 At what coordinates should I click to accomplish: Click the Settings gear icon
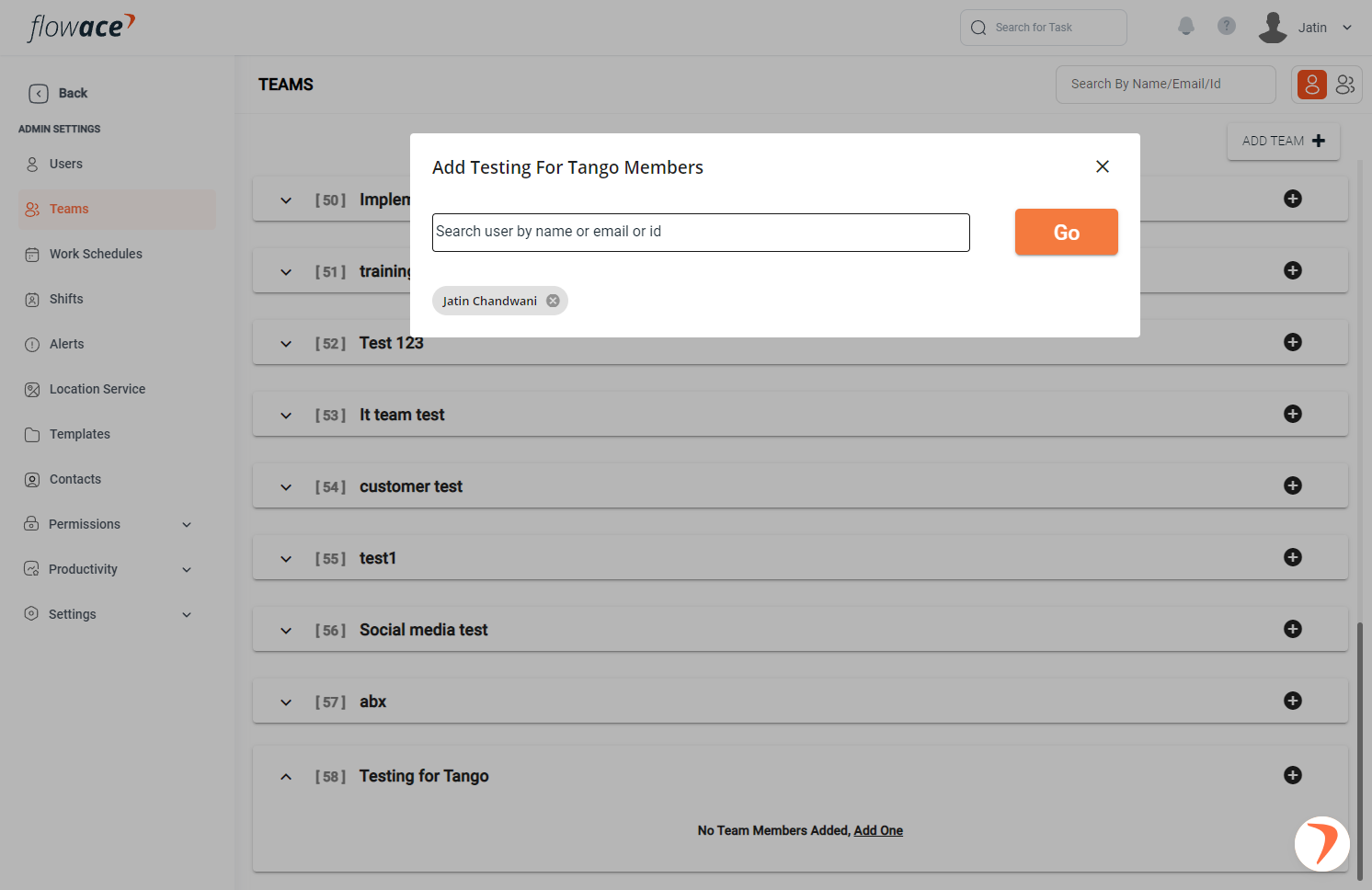[31, 613]
